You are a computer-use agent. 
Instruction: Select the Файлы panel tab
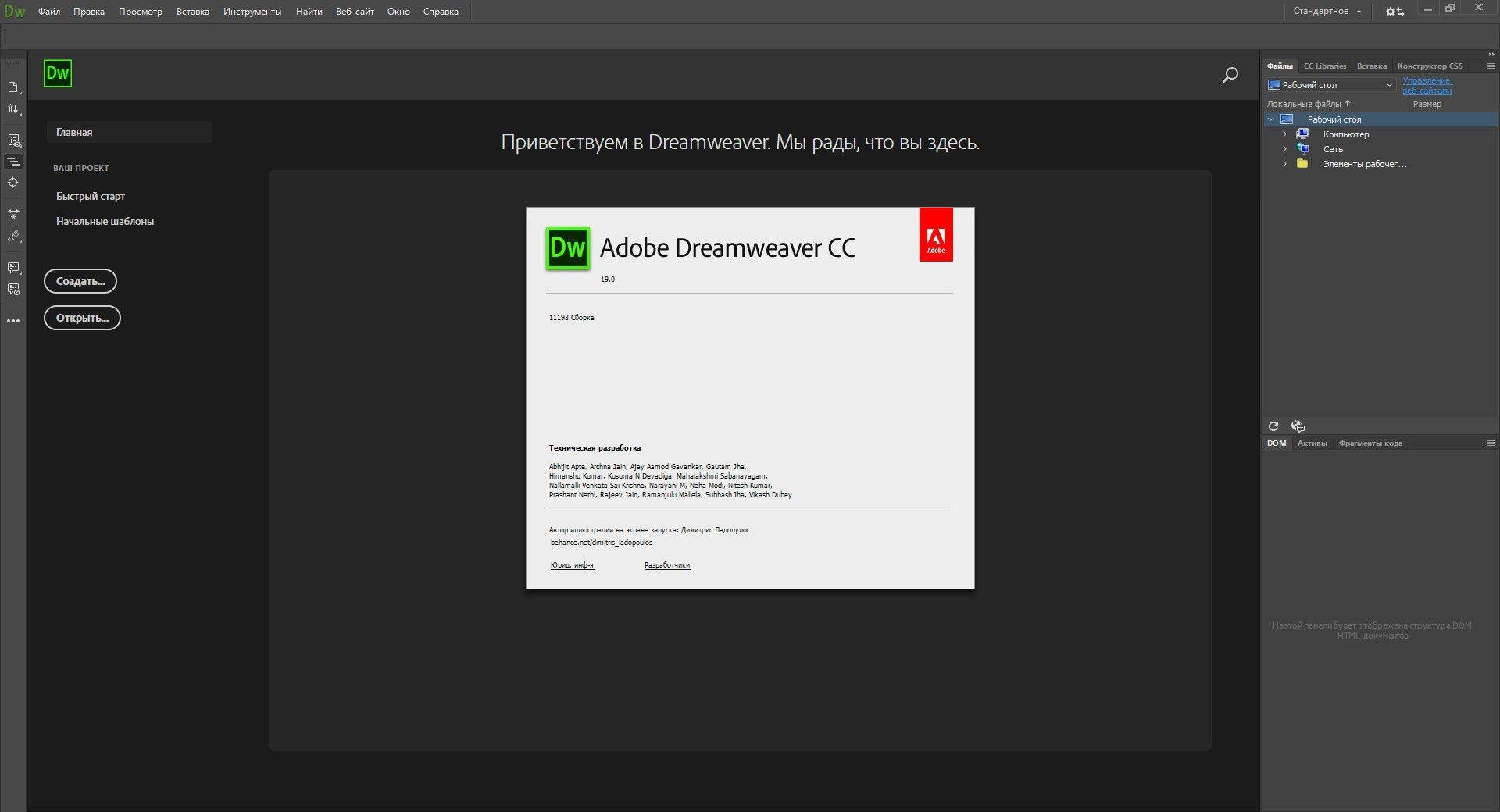click(1280, 66)
